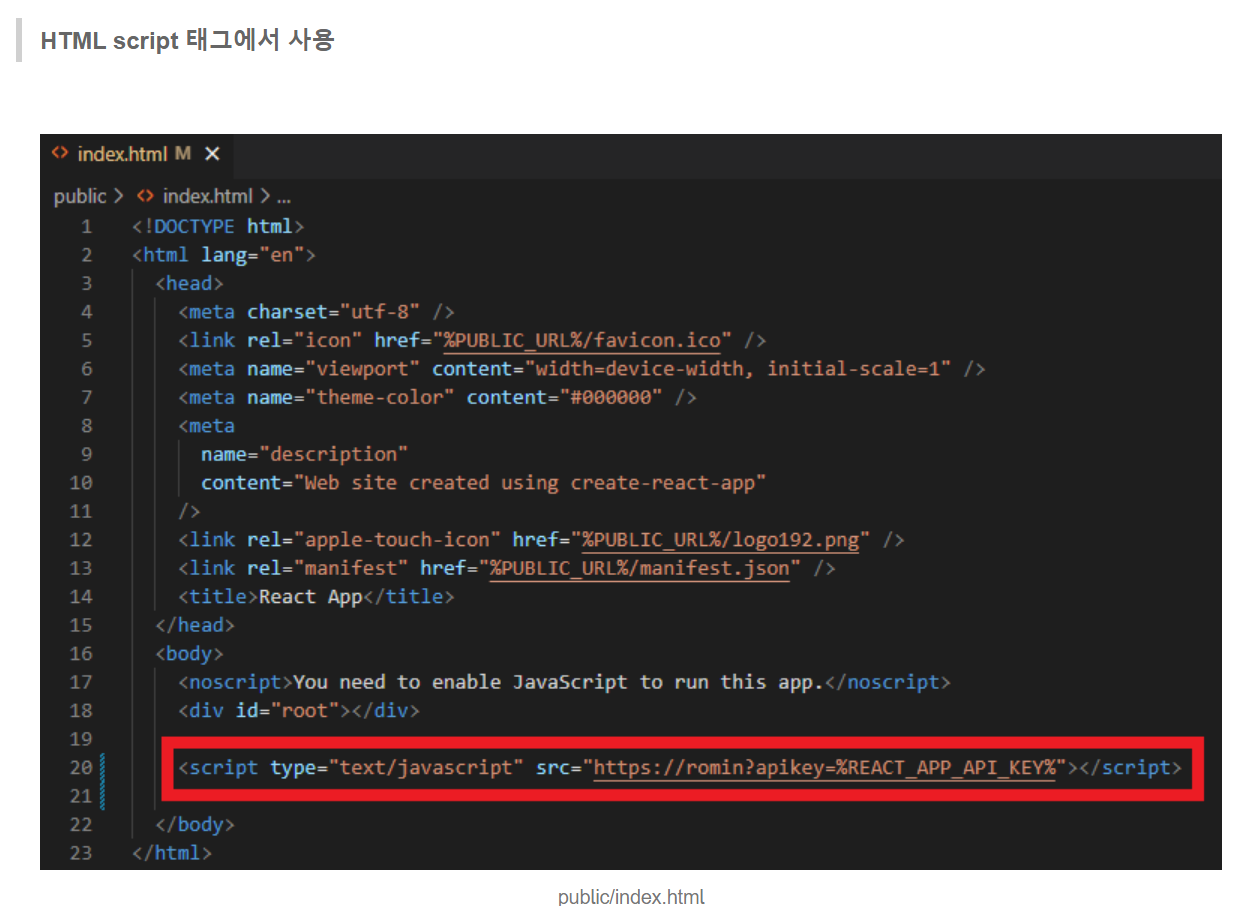Click line number 23 in the gutter
The image size is (1236, 906).
(x=82, y=853)
